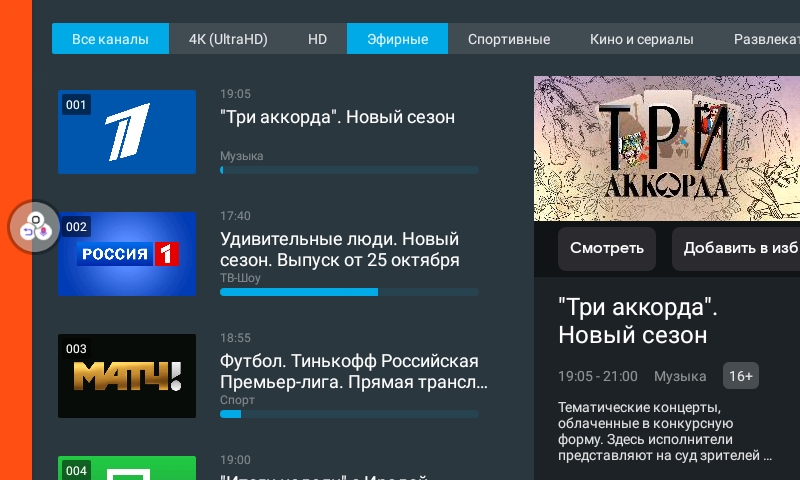Screen dimensions: 800x480
Task: Open the Кино и сериалы tab
Action: [641, 39]
